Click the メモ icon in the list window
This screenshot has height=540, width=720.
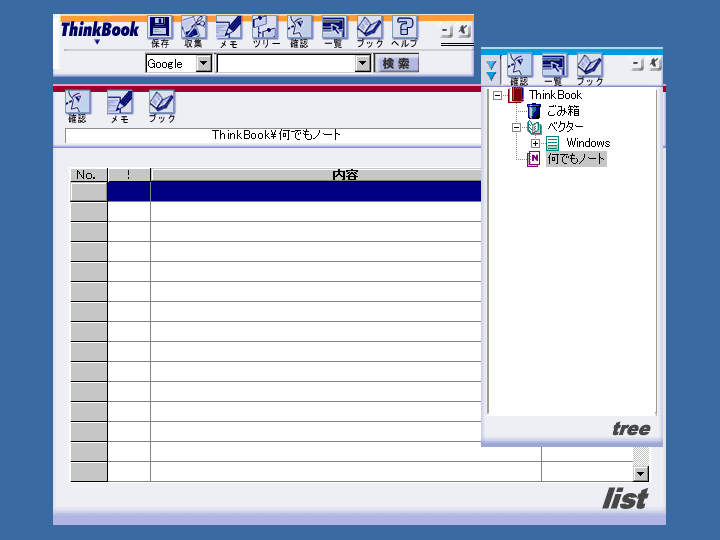[120, 107]
